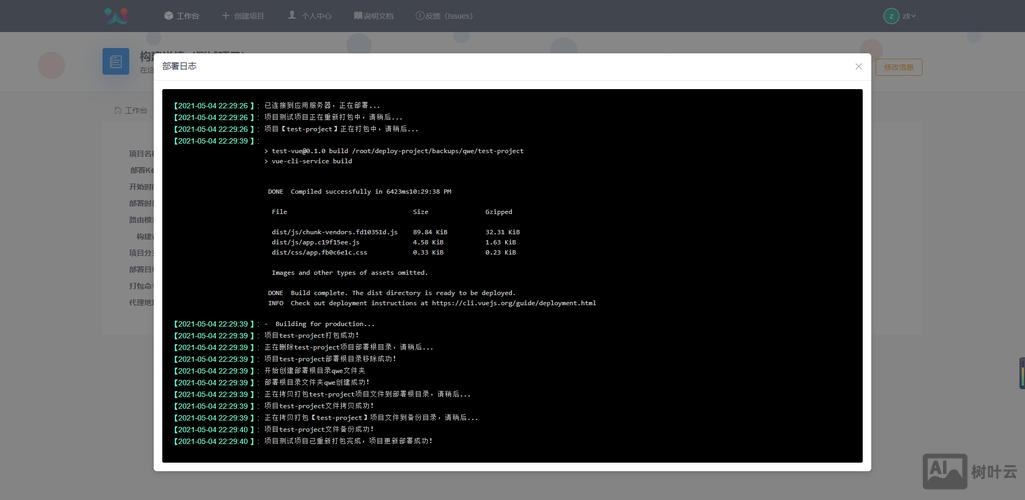This screenshot has width=1025, height=500.
Task: Click dist/js/chunk-vendors.fd10351d.js file name
Action: [335, 232]
